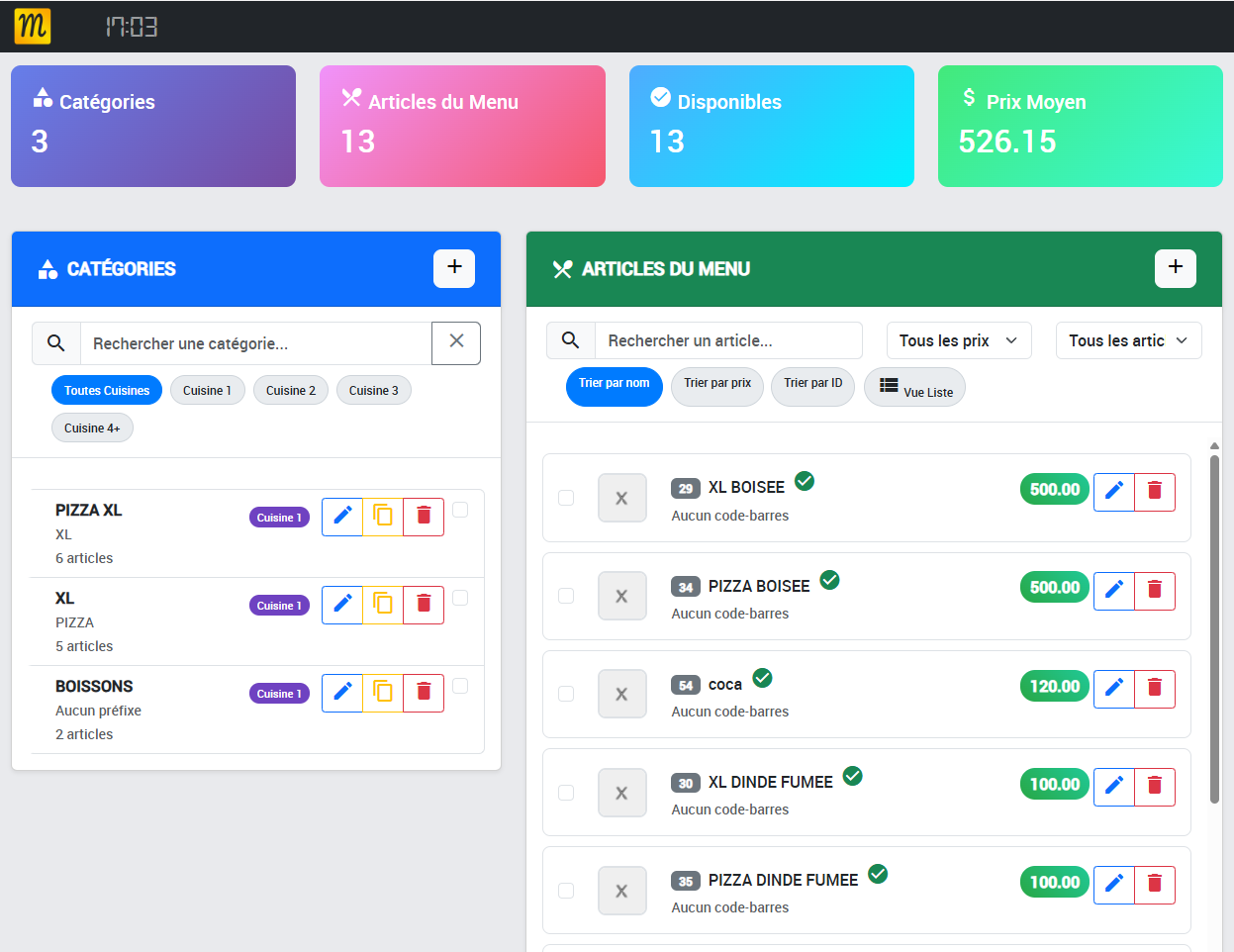Duplicate the PIZZA XL category
The image size is (1234, 952).
(x=382, y=517)
